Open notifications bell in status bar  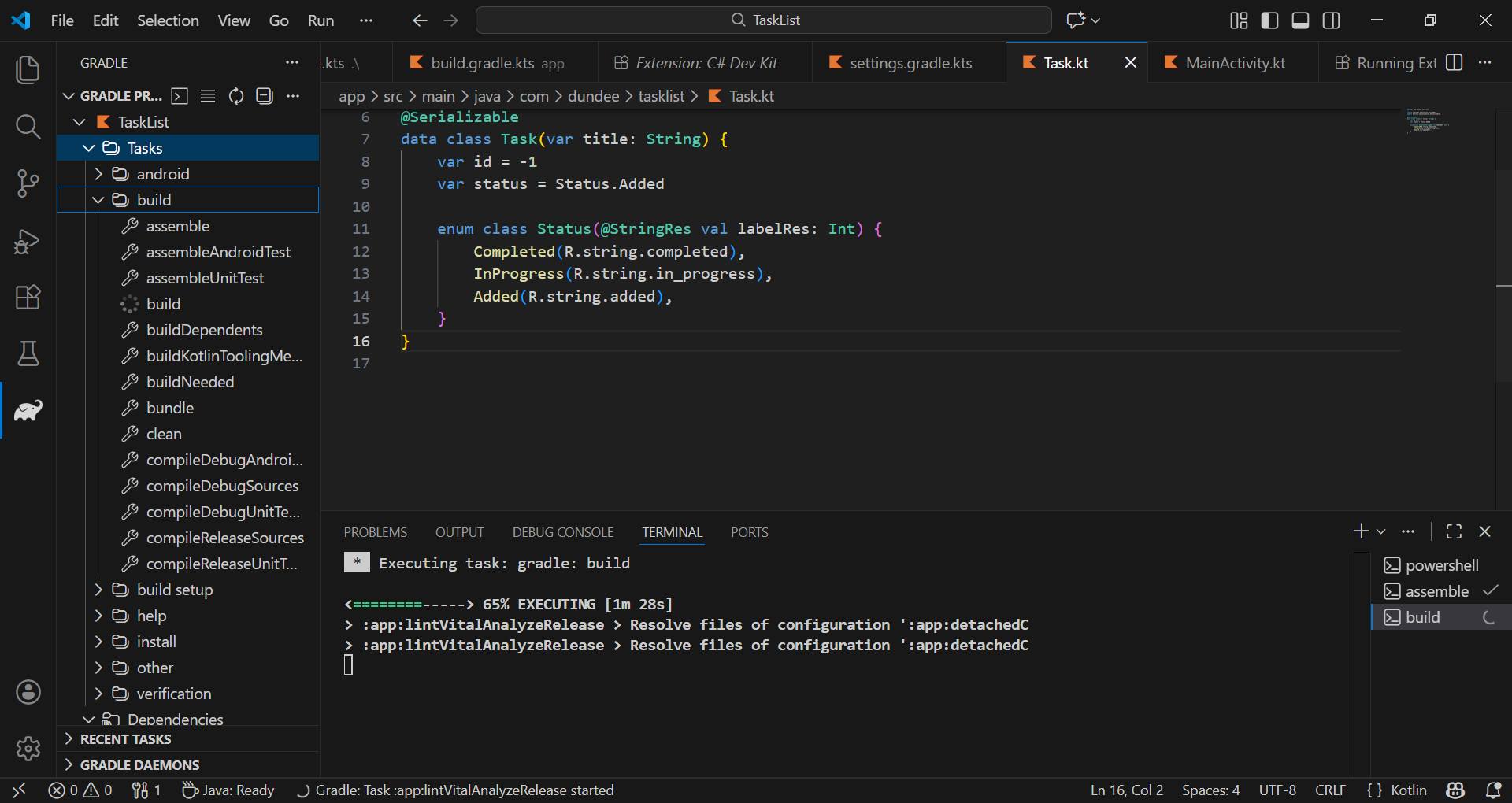click(1492, 790)
